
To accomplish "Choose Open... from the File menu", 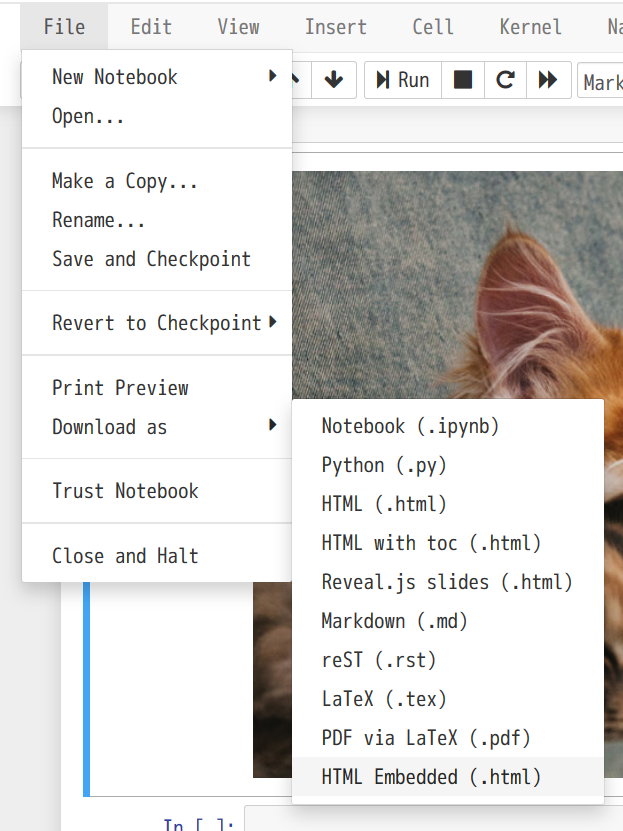I will tap(157, 116).
